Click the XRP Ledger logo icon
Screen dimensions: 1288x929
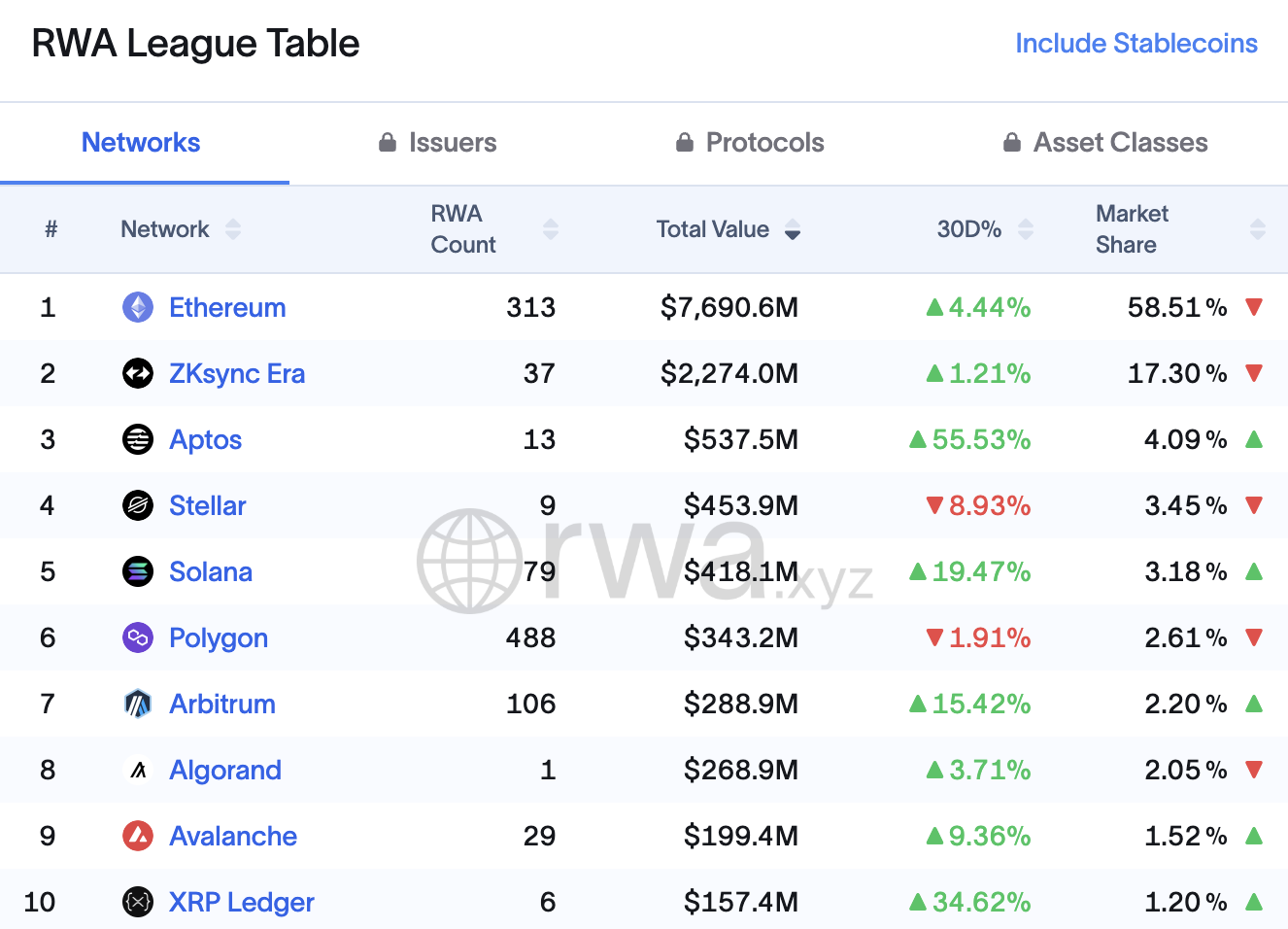tap(138, 903)
